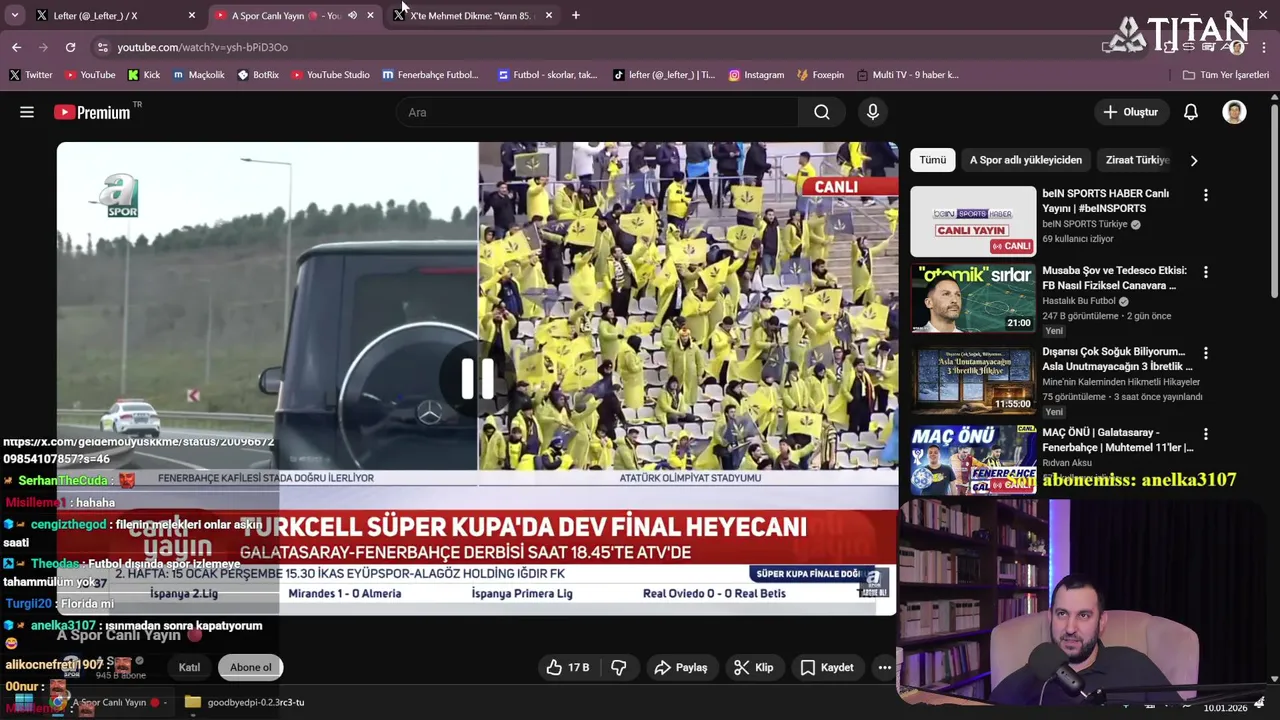Close the Lefter X tab
This screenshot has width=1280, height=720.
tap(192, 15)
